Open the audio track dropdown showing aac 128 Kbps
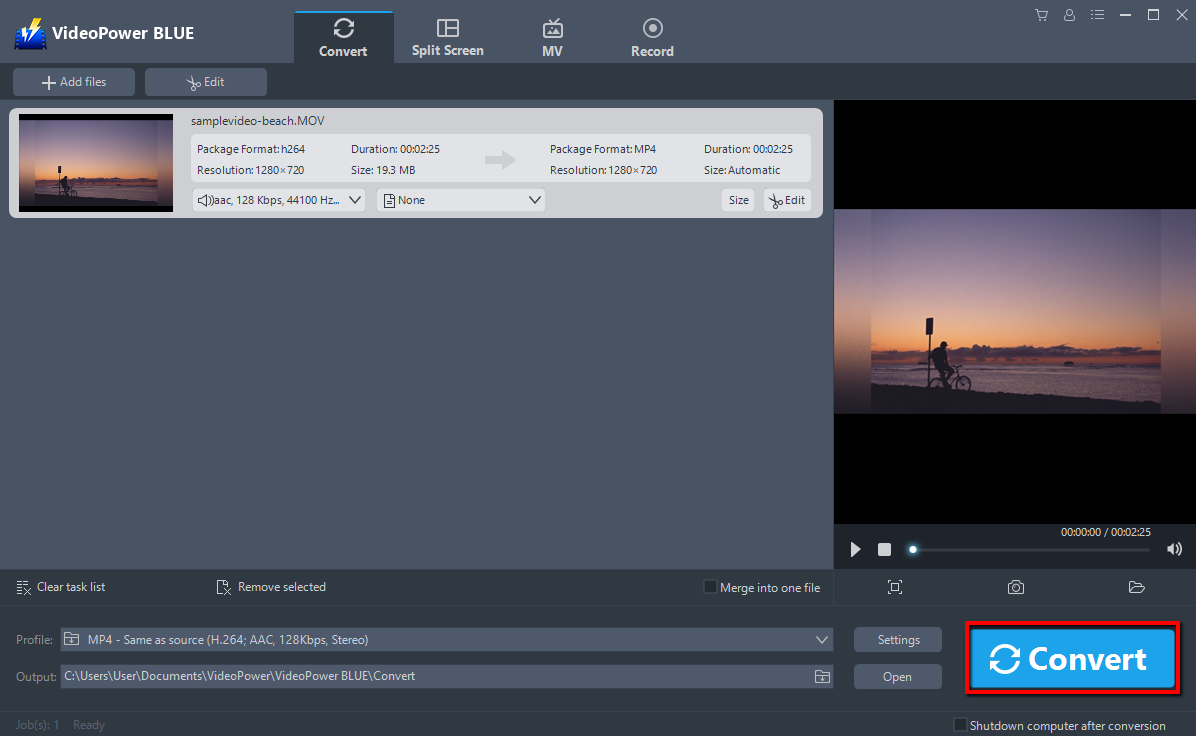The width and height of the screenshot is (1196, 736). click(x=278, y=199)
